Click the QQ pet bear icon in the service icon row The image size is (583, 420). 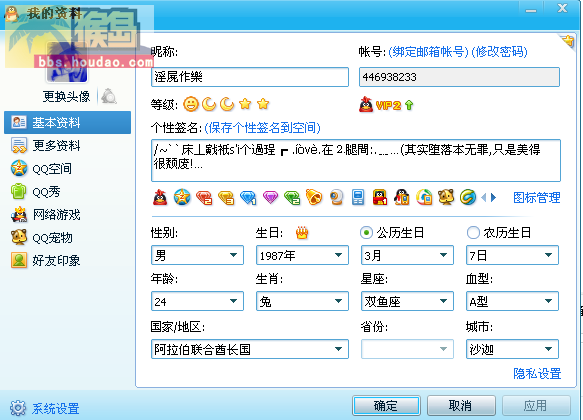(446, 197)
